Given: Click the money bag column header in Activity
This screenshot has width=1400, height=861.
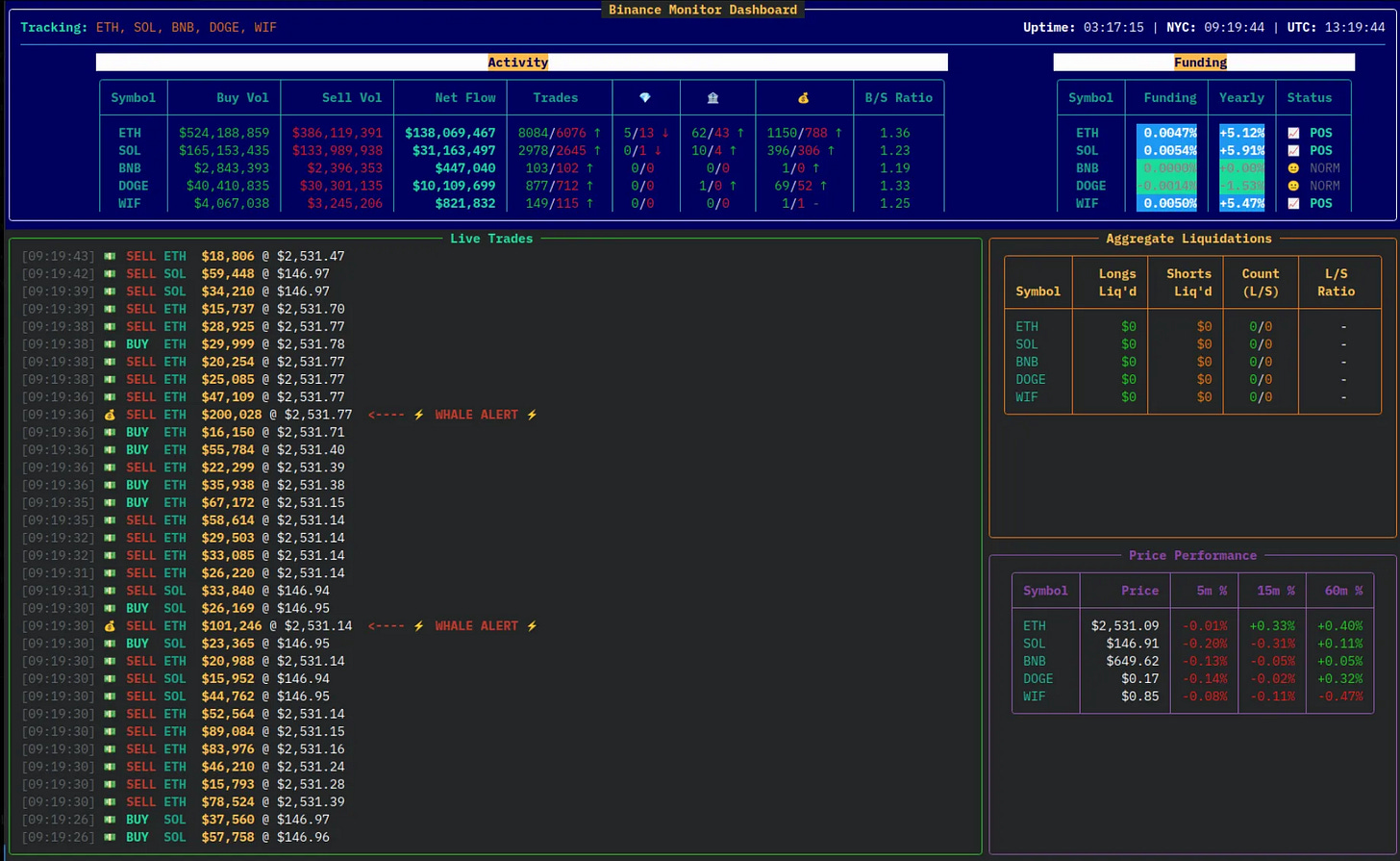Looking at the screenshot, I should click(804, 97).
